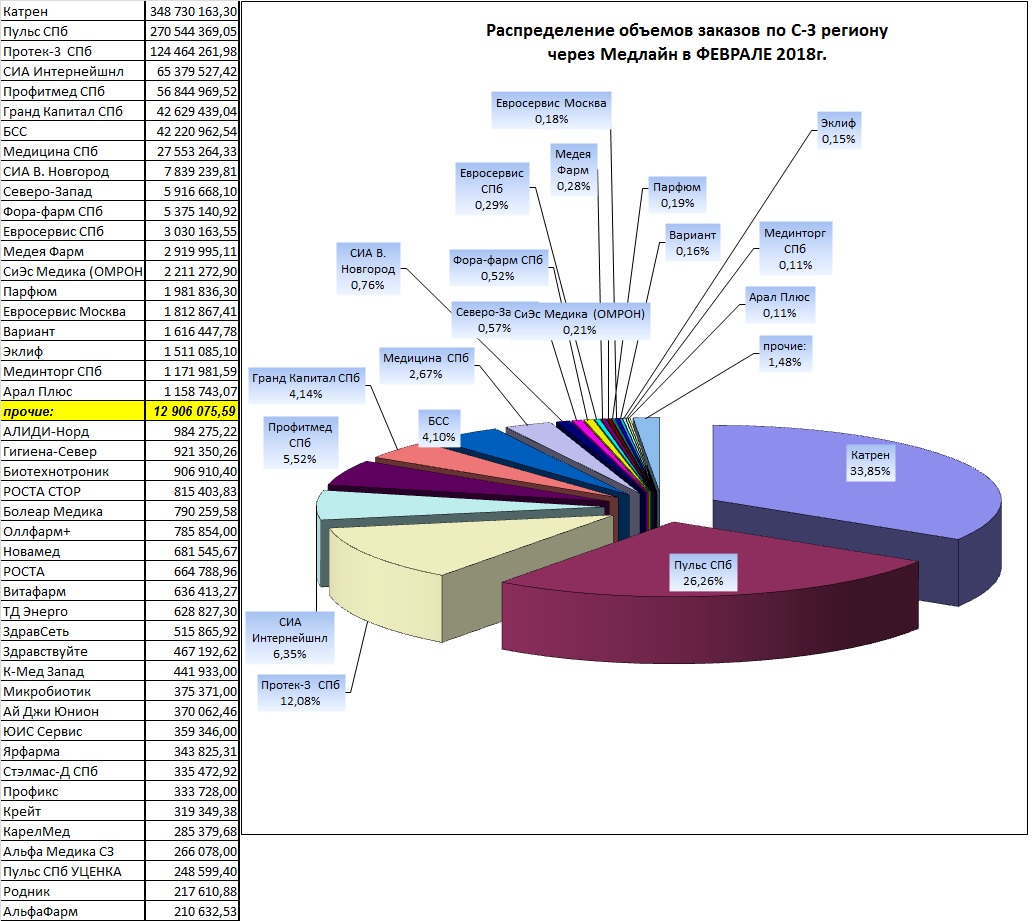Click the Протек-3 СПб 12,08% data label
Viewport: 1034px width, 921px height.
[300, 693]
